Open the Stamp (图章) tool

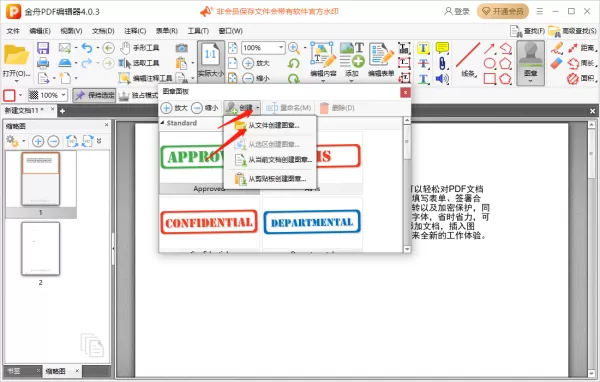click(x=530, y=63)
